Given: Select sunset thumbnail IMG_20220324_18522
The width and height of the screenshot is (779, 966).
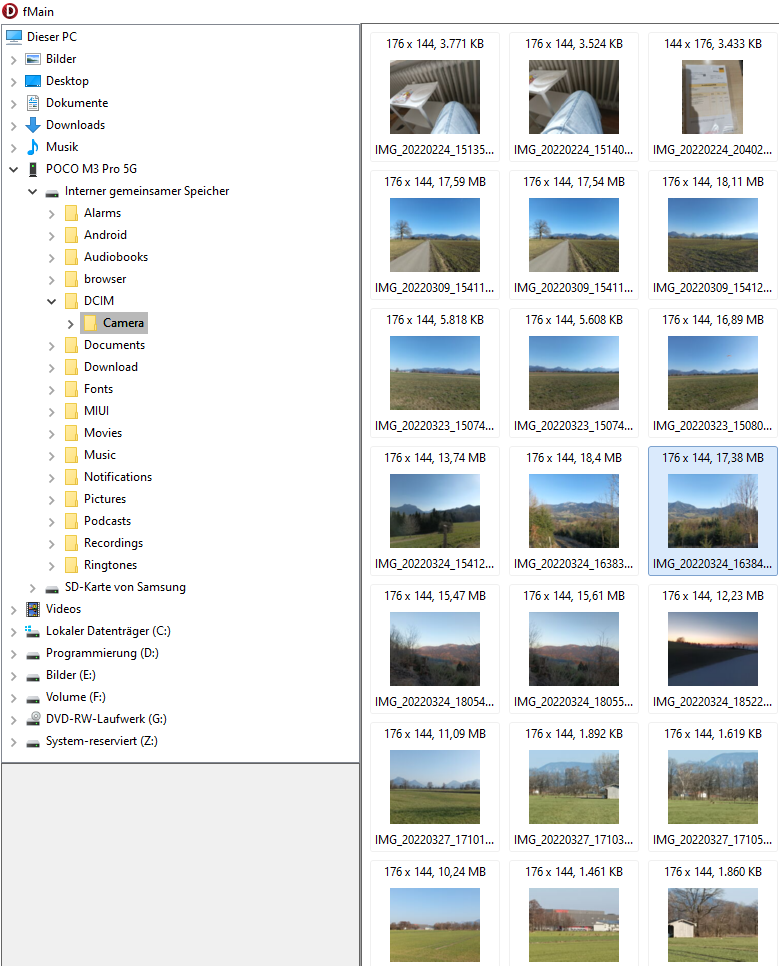Looking at the screenshot, I should (712, 649).
